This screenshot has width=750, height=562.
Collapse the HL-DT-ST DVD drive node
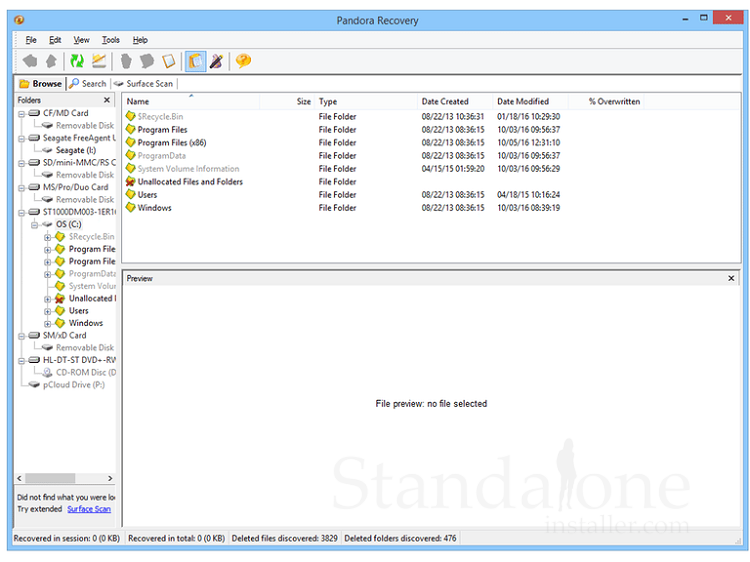pos(22,361)
